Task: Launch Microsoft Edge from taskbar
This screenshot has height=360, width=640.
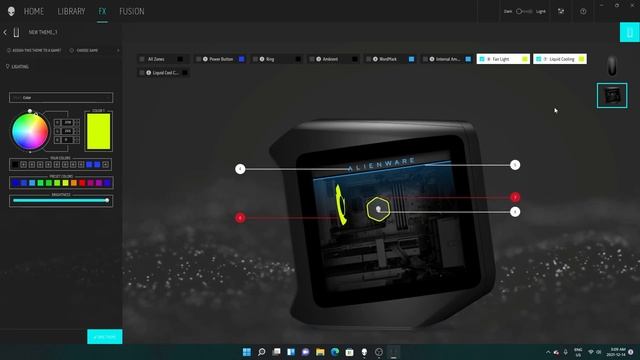Action: [335, 352]
